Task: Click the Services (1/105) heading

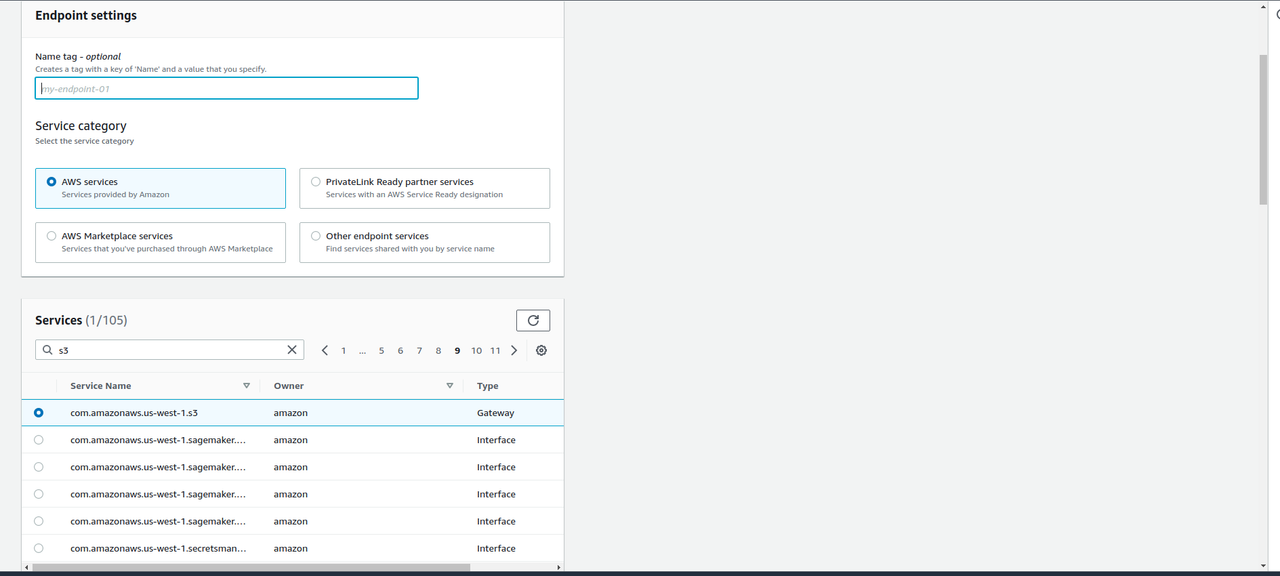Action: click(81, 320)
